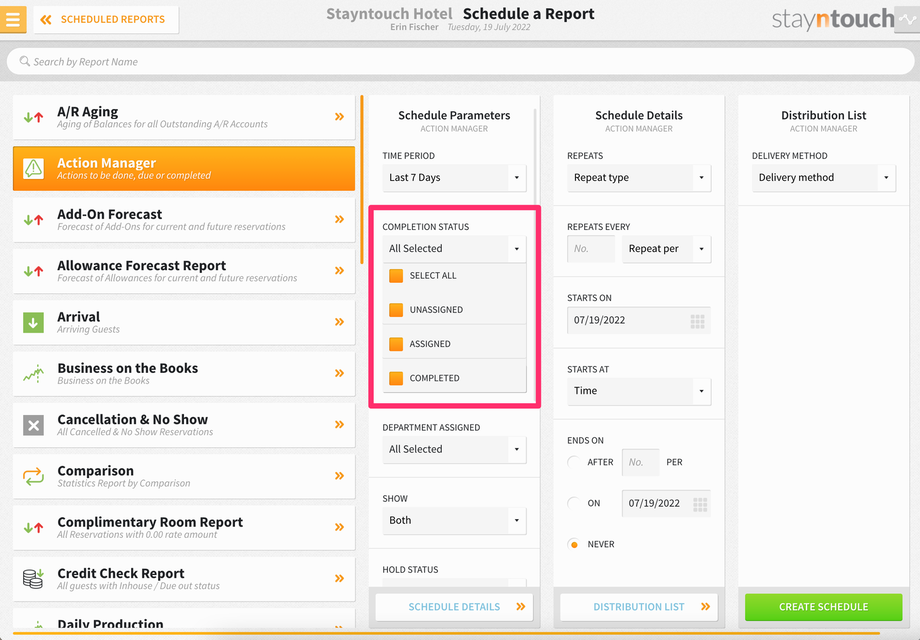920x640 pixels.
Task: Click the A/R Aging up-down arrows icon
Action: 33,117
